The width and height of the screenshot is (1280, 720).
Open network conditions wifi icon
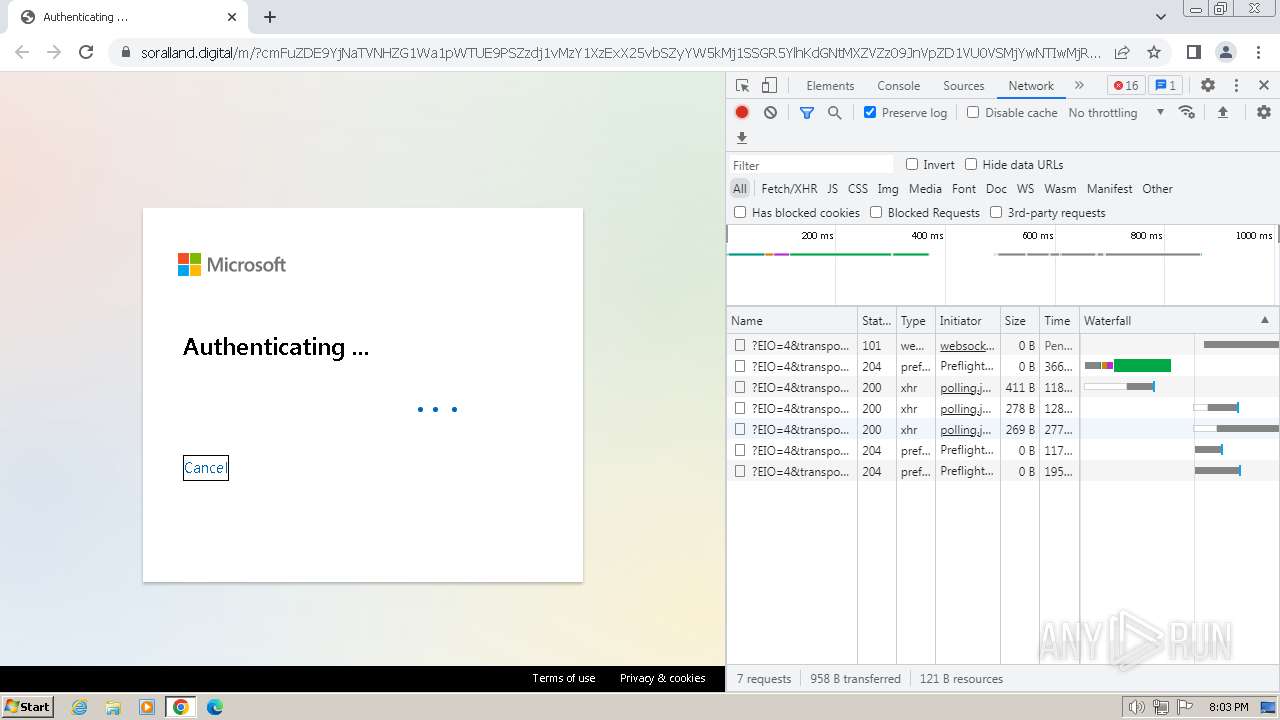(1187, 113)
